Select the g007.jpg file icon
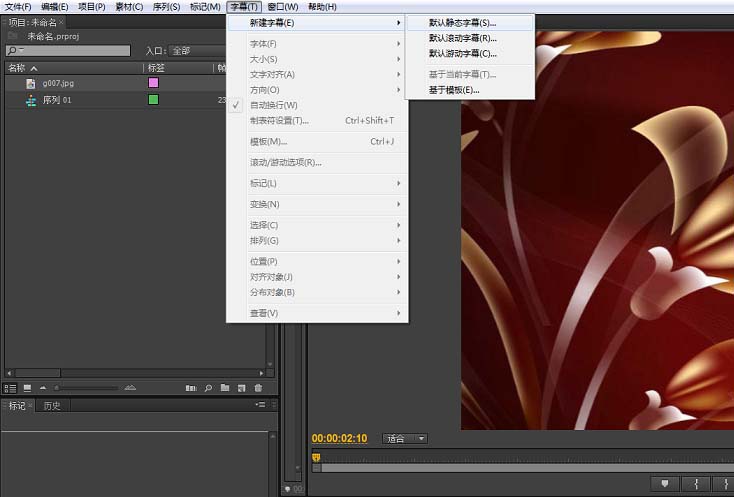 coord(30,83)
